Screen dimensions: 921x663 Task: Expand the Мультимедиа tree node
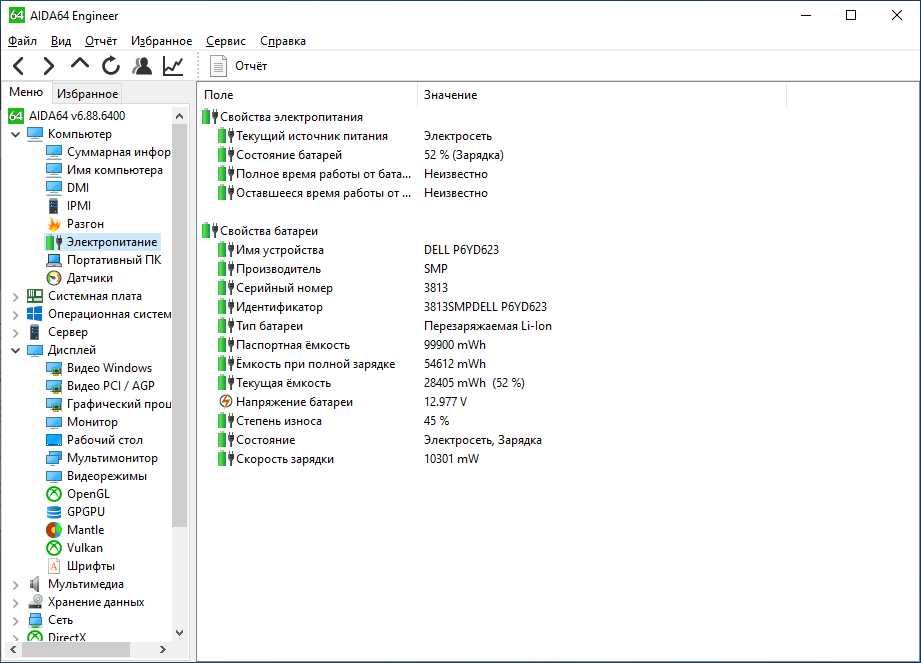tap(15, 585)
